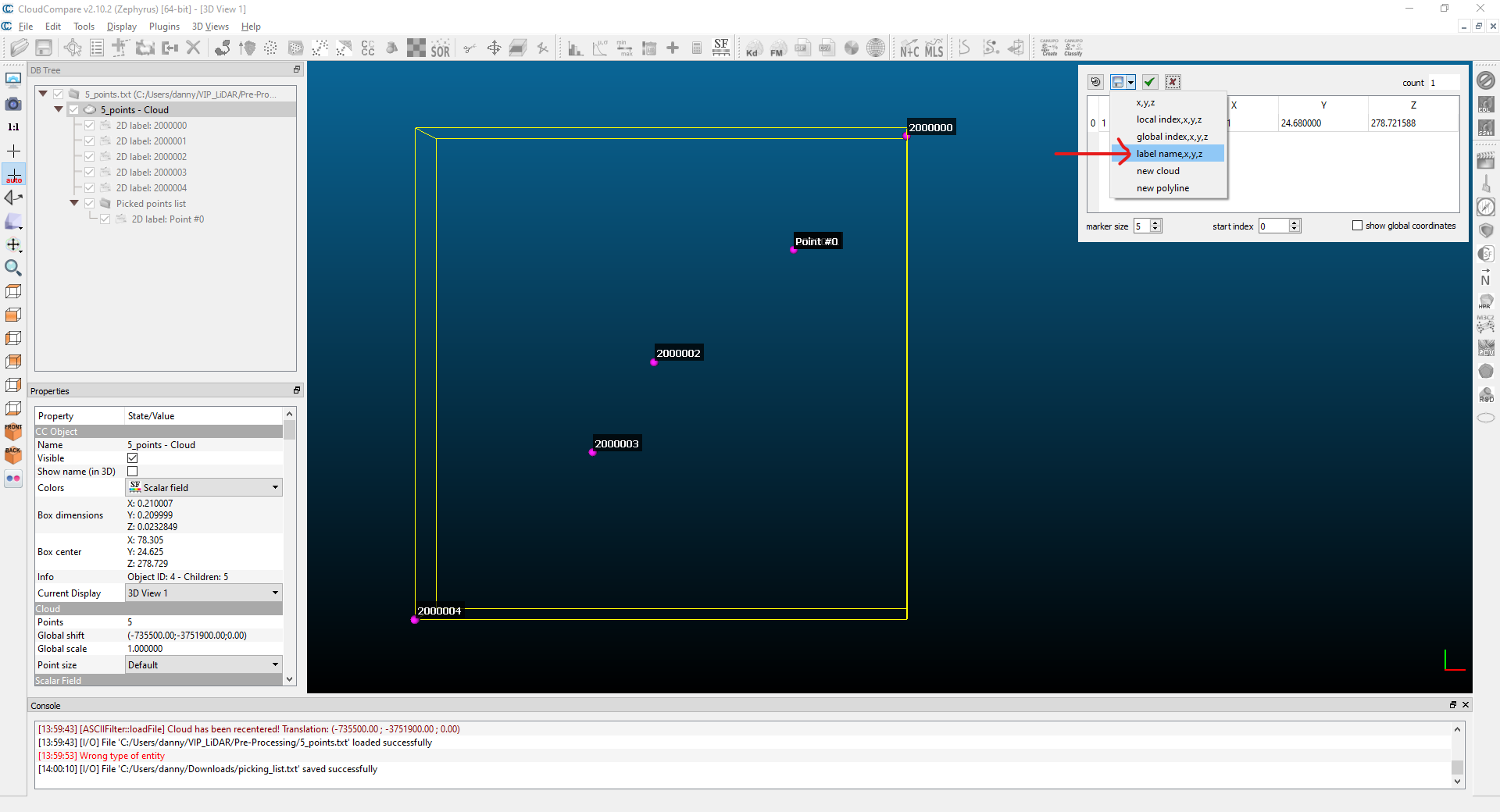Uncheck the 2D label: 2000002 checkbox
1500x812 pixels.
pos(90,157)
